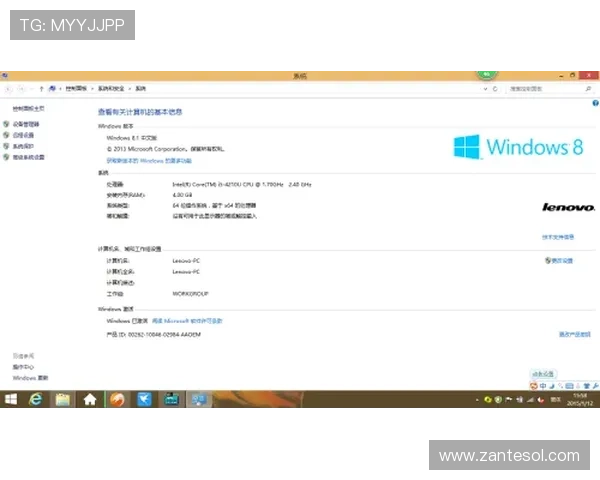Open Device Manager (设备管理器) in left sidebar
The image size is (600, 480).
(27, 124)
